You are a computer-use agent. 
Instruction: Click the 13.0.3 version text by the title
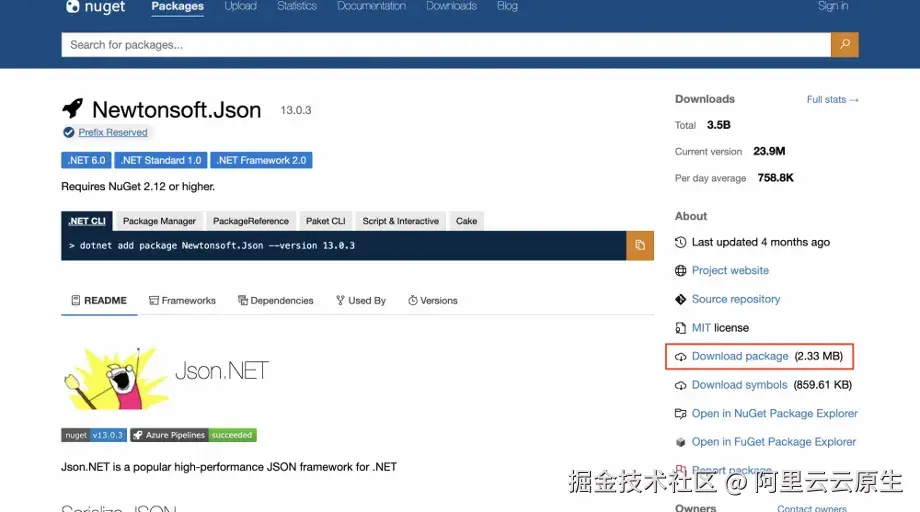(x=296, y=110)
